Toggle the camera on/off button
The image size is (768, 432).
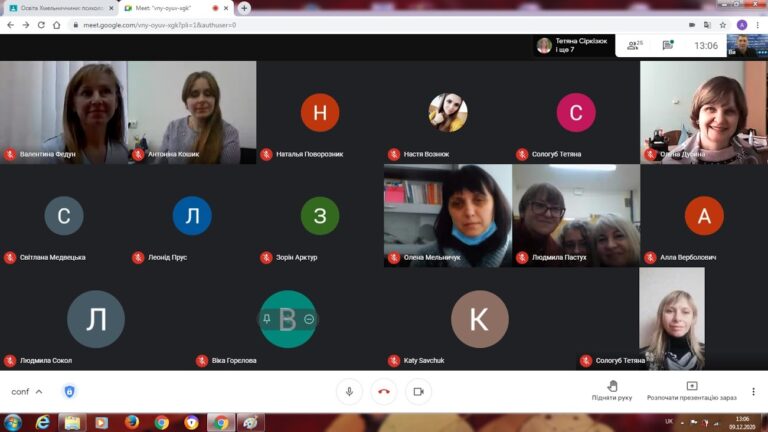click(x=418, y=391)
